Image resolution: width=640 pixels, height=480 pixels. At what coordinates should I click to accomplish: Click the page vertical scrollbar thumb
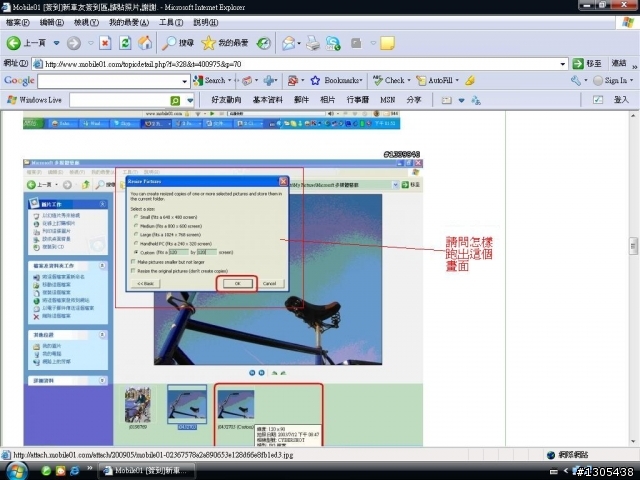[633, 246]
